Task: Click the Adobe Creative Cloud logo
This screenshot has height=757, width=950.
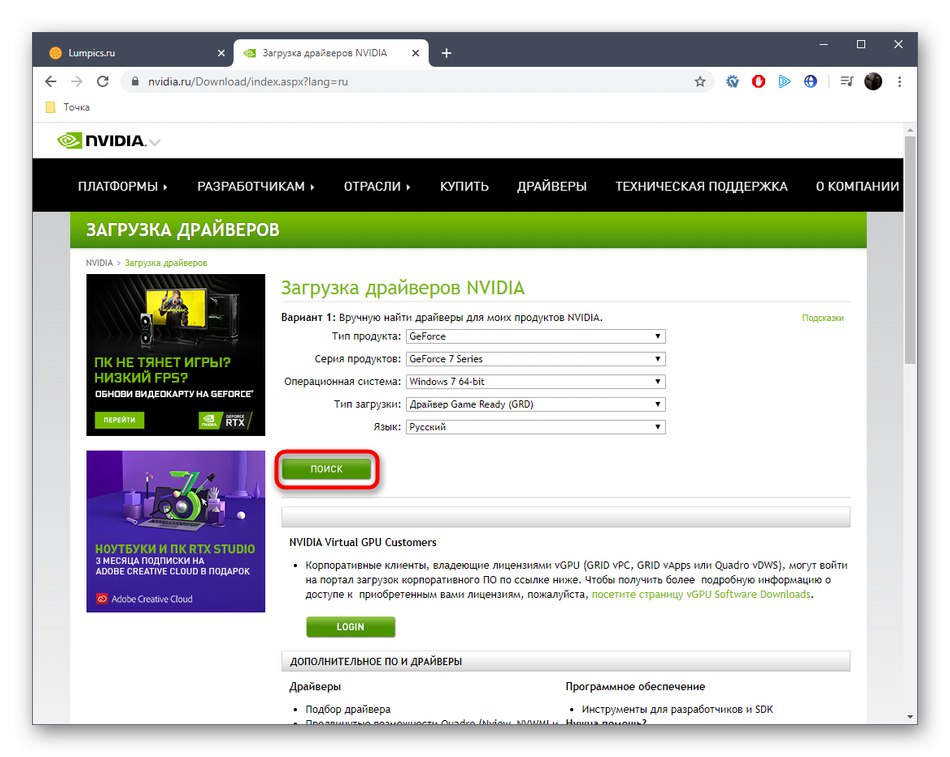Action: pos(145,599)
